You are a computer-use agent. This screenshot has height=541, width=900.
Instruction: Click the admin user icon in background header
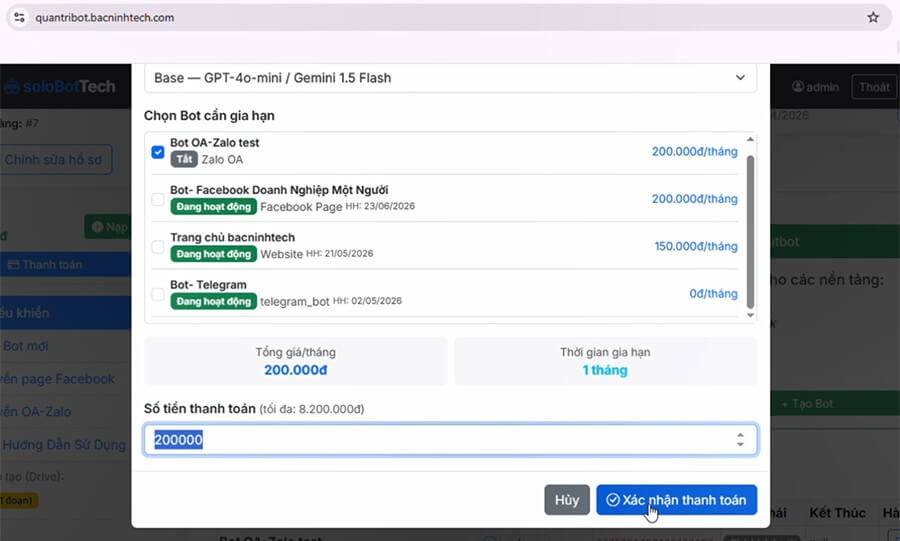click(x=798, y=87)
